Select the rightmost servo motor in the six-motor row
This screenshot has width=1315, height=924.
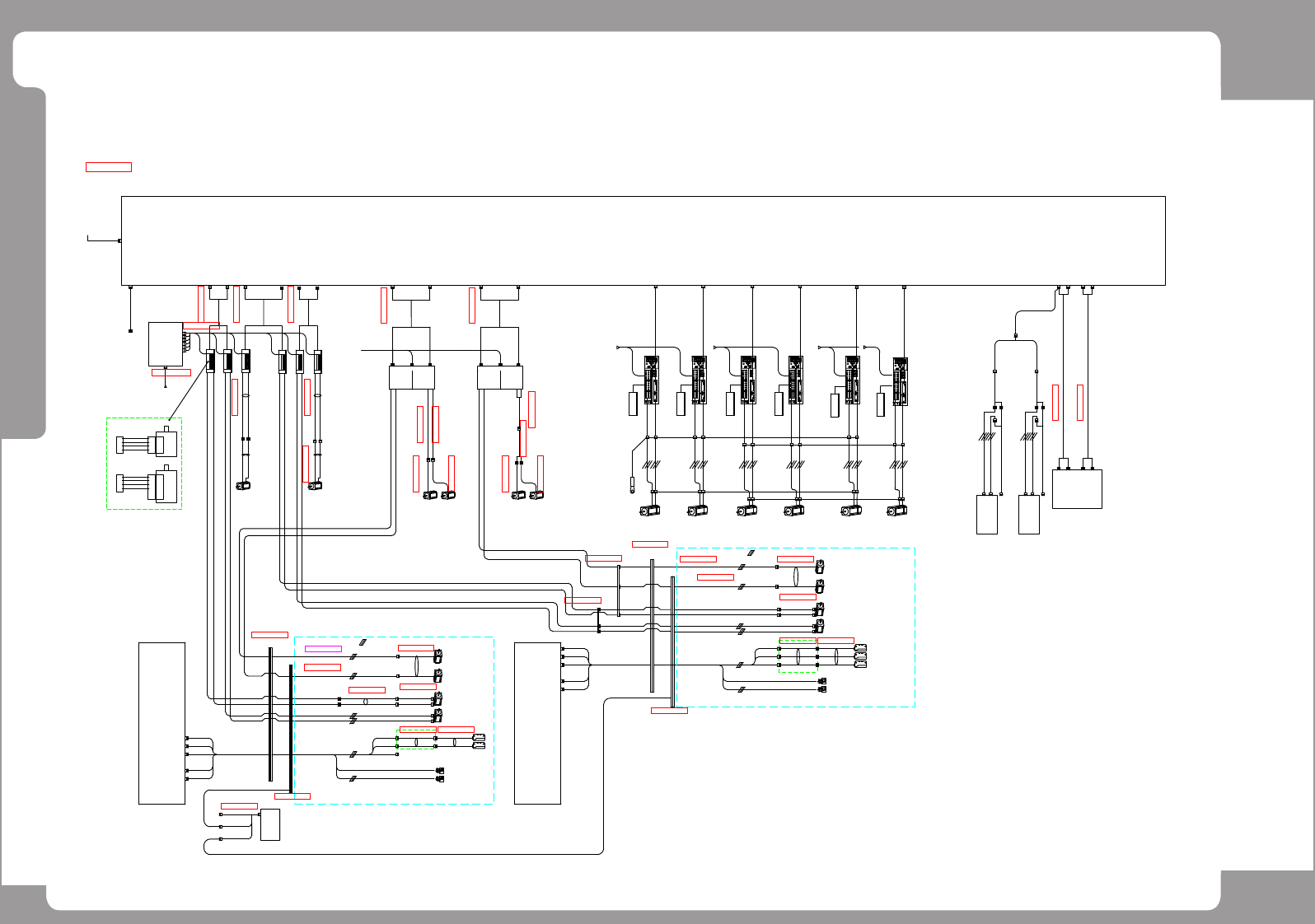coord(896,511)
